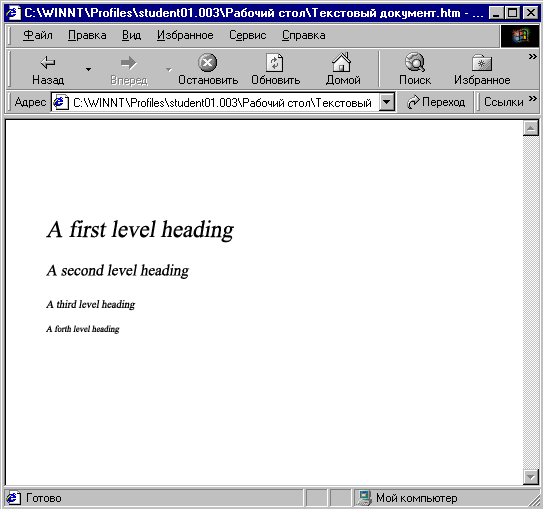Viewport: 543px width, 509px height.
Task: Click the Готово status bar text
Action: click(44, 498)
